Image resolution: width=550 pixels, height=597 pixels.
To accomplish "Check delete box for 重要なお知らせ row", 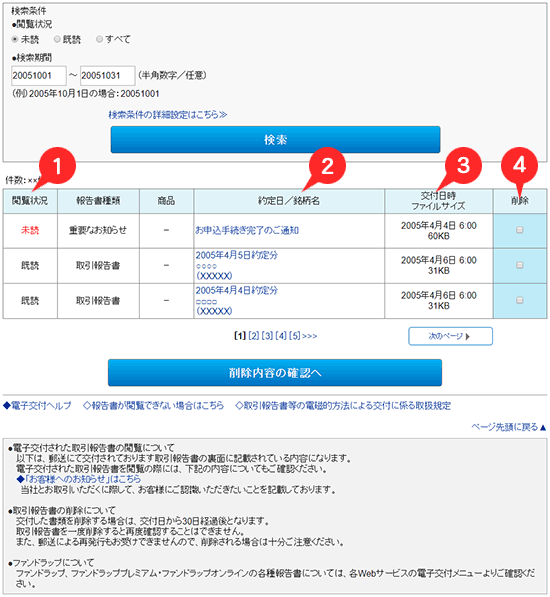I will tap(520, 230).
